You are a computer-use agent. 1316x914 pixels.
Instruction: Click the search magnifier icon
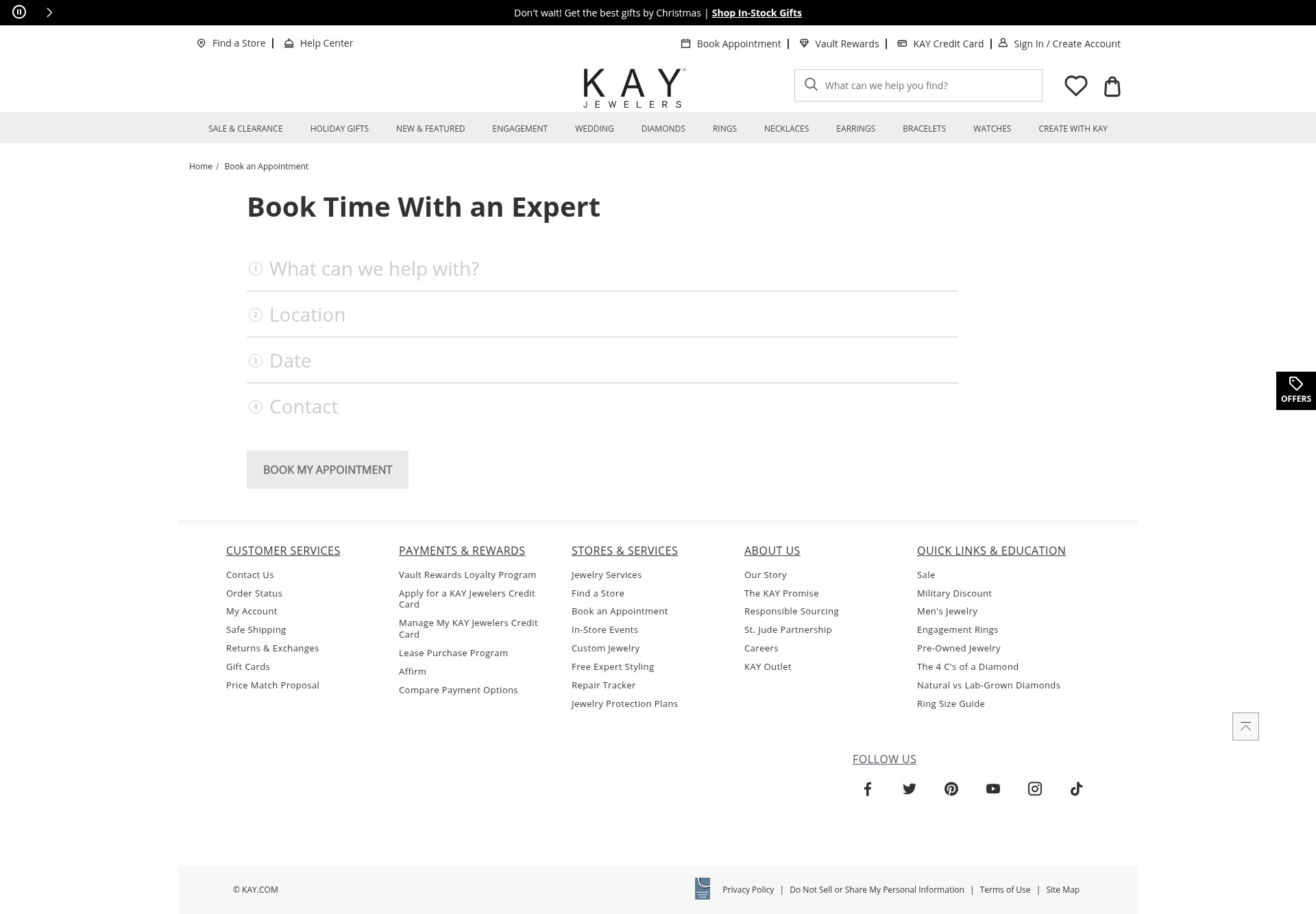point(811,84)
